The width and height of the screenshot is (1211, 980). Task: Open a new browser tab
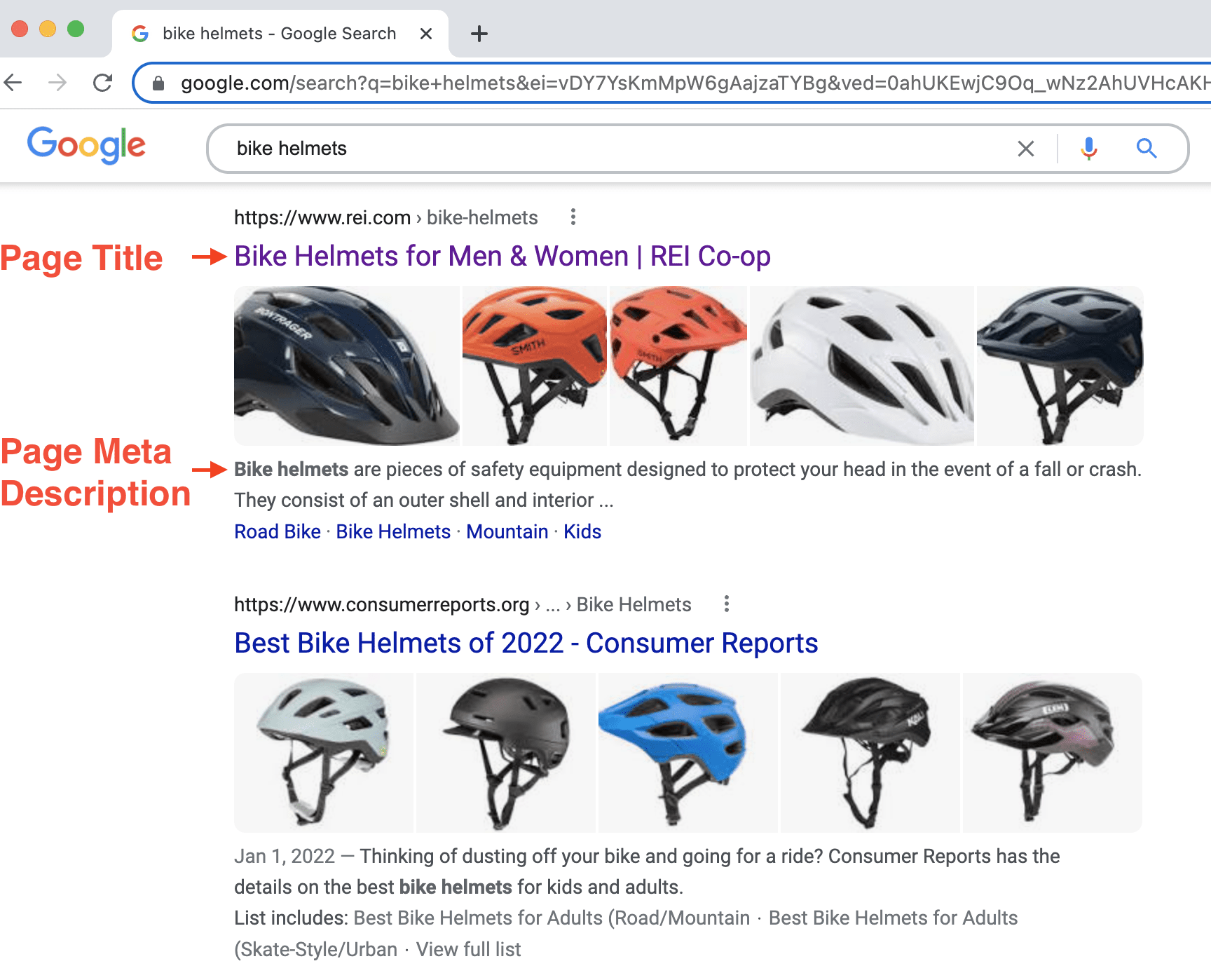[x=479, y=34]
